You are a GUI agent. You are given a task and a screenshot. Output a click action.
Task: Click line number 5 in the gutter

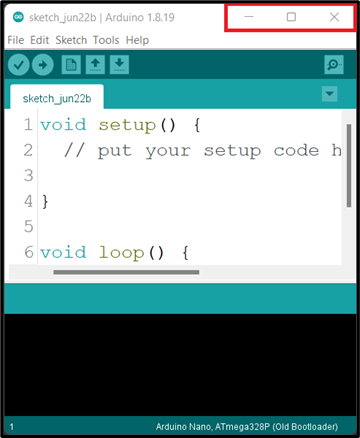[x=29, y=227]
